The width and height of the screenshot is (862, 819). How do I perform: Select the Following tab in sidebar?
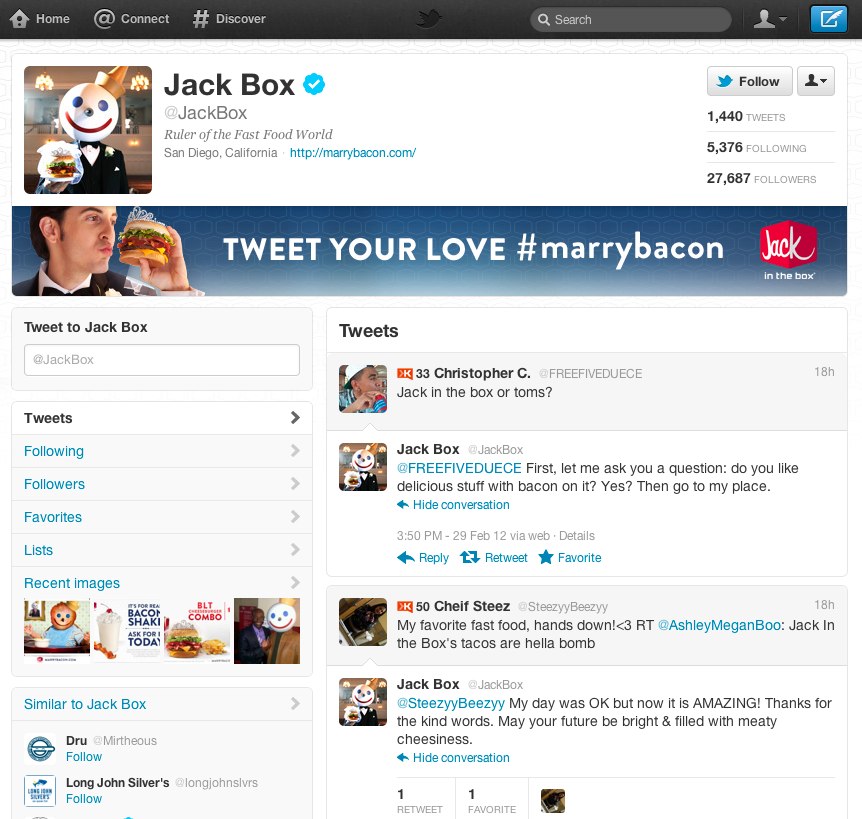pos(54,451)
